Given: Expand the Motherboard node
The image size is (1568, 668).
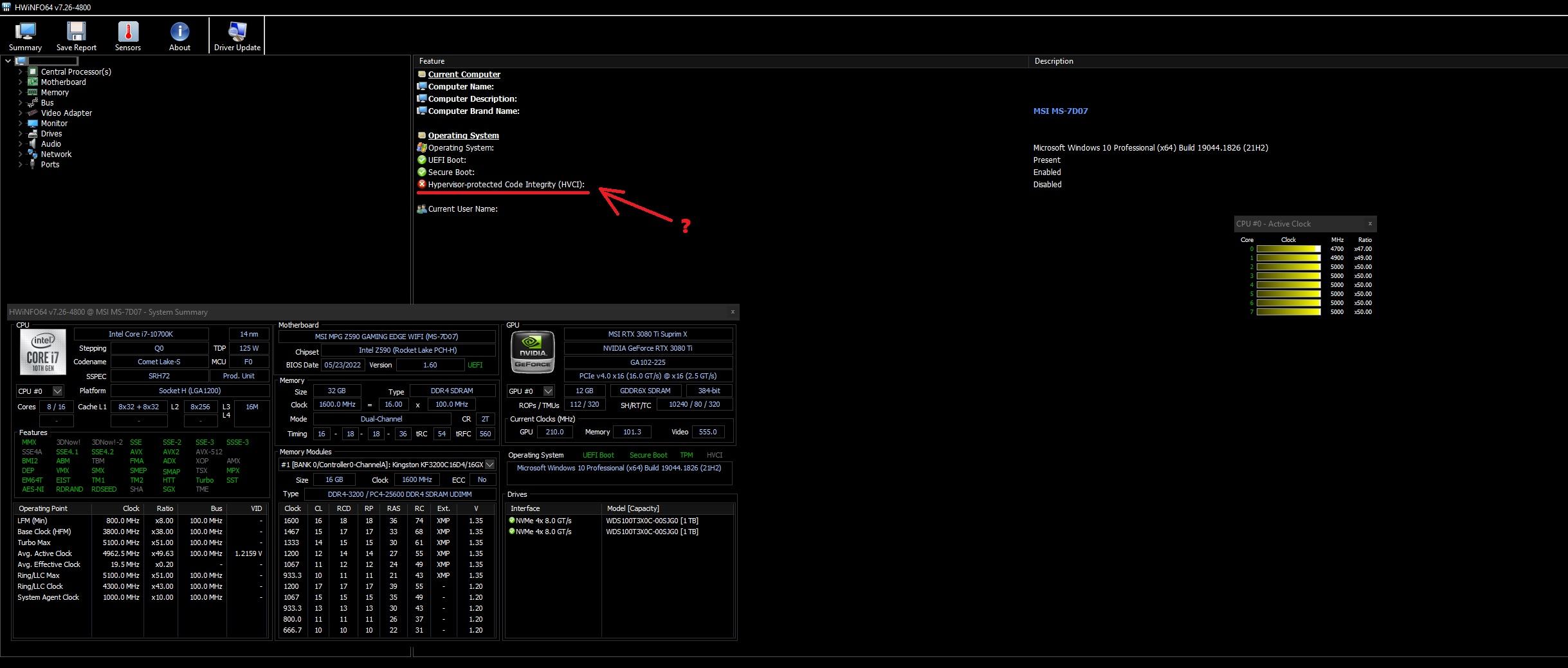Looking at the screenshot, I should click(20, 82).
